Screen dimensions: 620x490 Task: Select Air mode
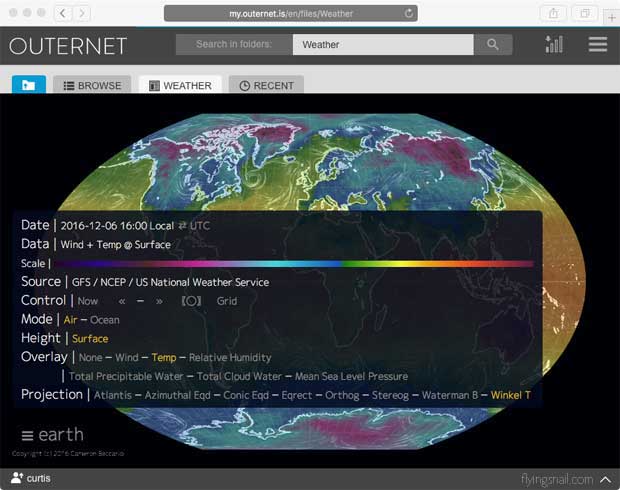coord(70,320)
